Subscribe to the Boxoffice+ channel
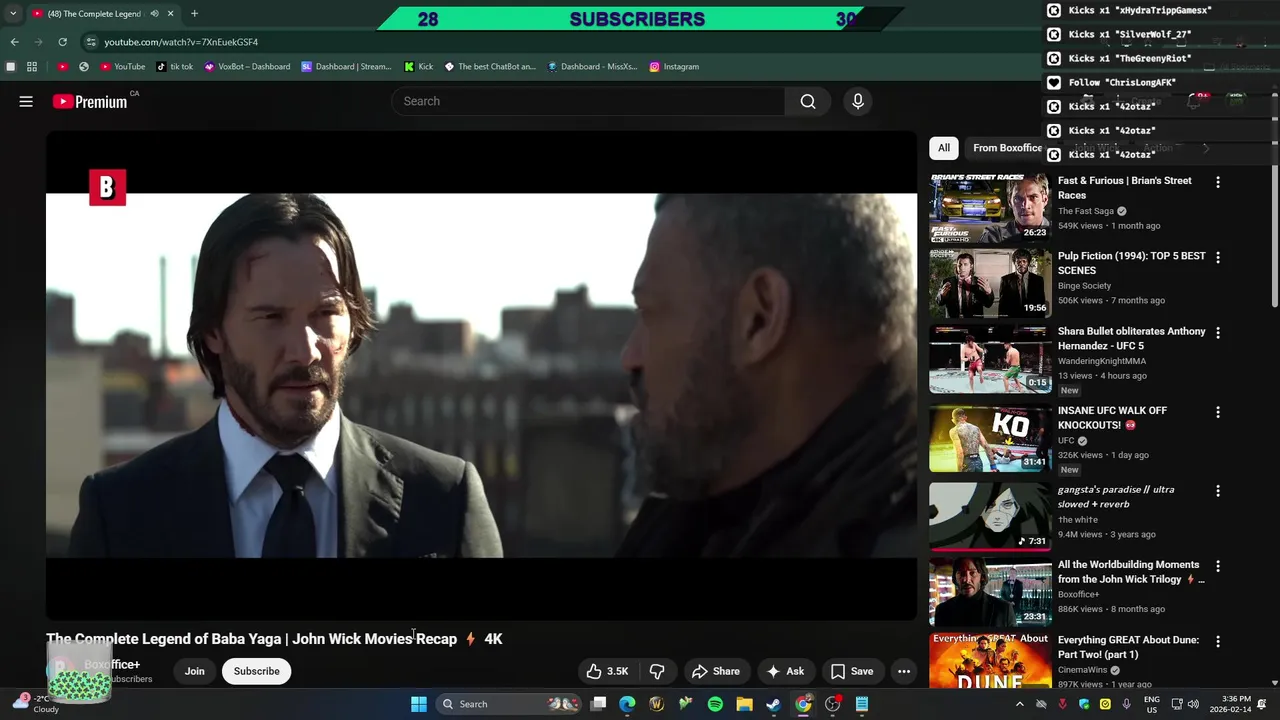 [257, 671]
